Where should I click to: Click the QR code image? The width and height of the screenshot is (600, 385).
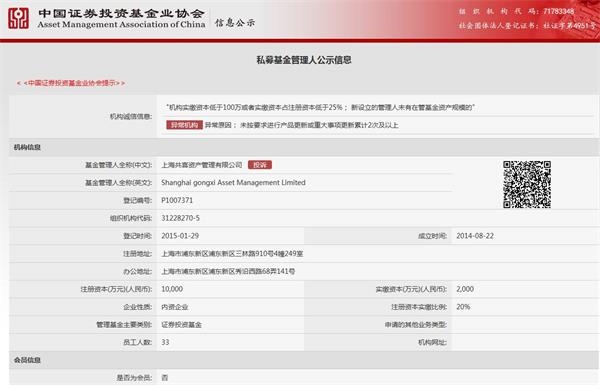coord(527,184)
